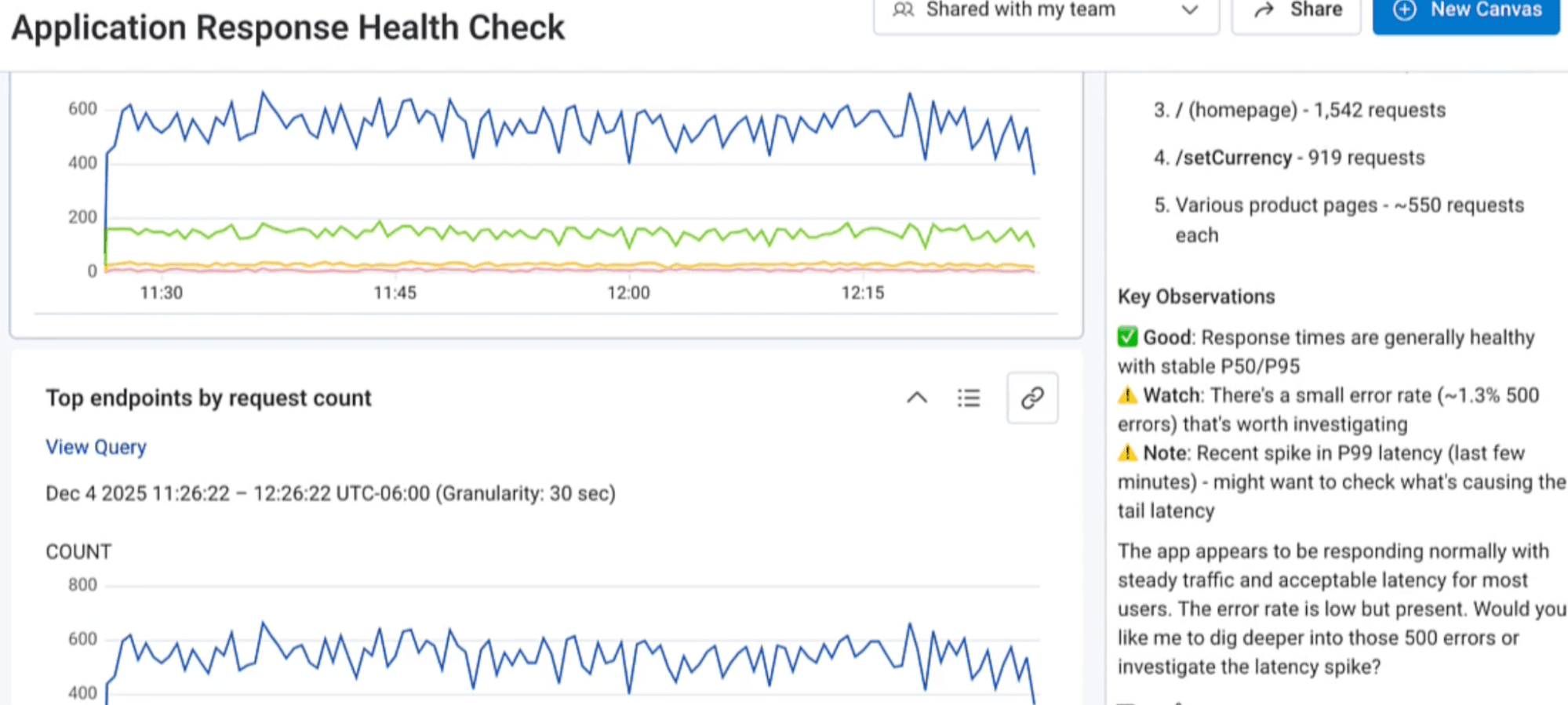Copy the panel link using the chain icon
This screenshot has width=1568, height=705.
coord(1031,398)
